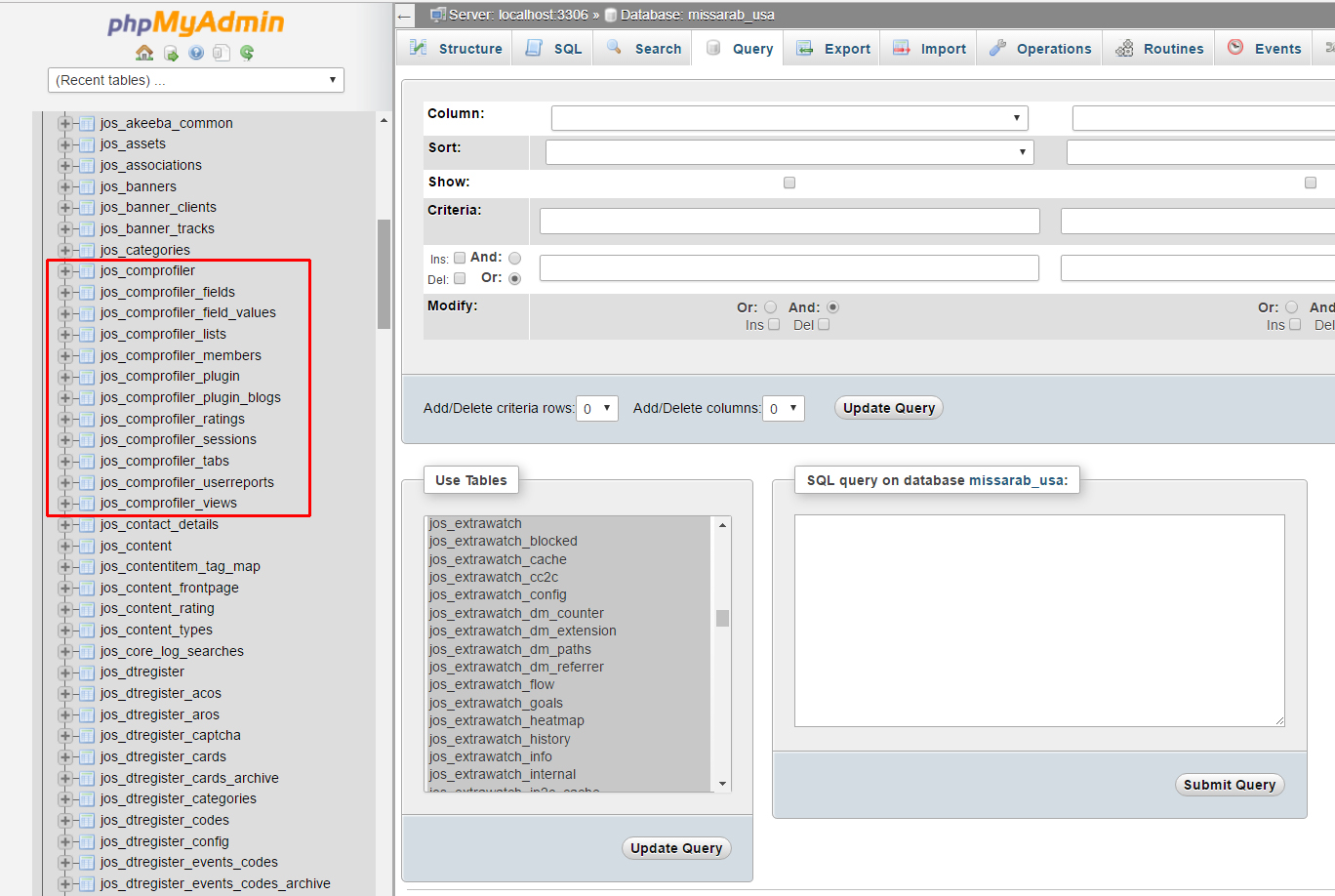Open Add/Delete columns dropdown
Image resolution: width=1335 pixels, height=896 pixels.
784,409
